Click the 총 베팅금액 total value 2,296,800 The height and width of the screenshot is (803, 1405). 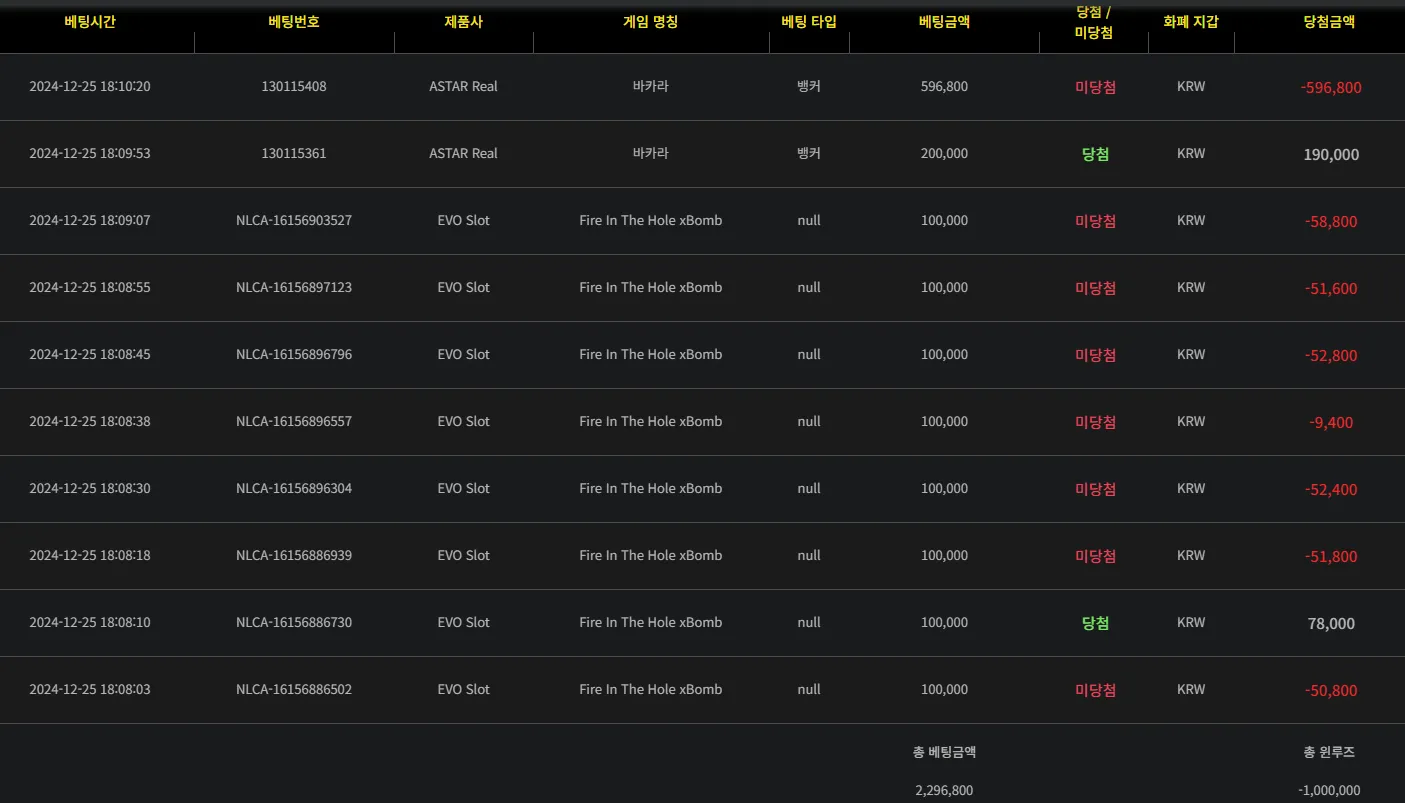click(944, 790)
